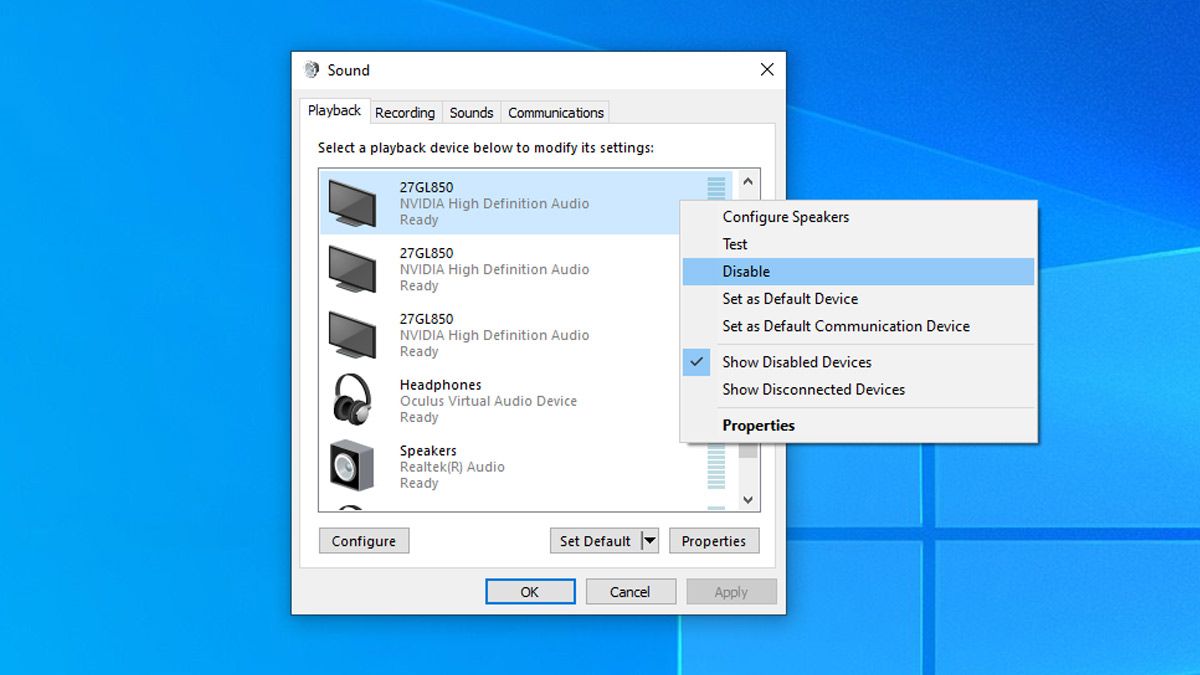Click the Sound speaker icon in the title bar
The image size is (1200, 675).
click(x=312, y=70)
